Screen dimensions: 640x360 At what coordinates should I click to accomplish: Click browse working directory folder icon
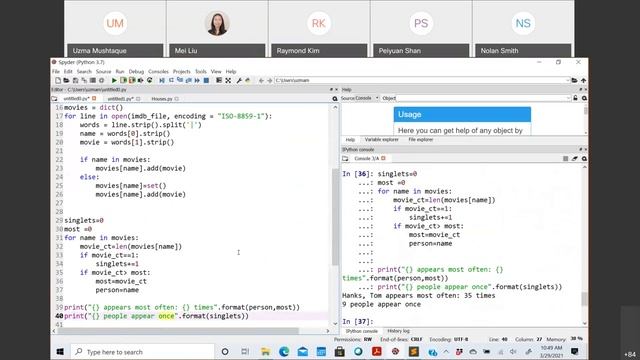(574, 80)
